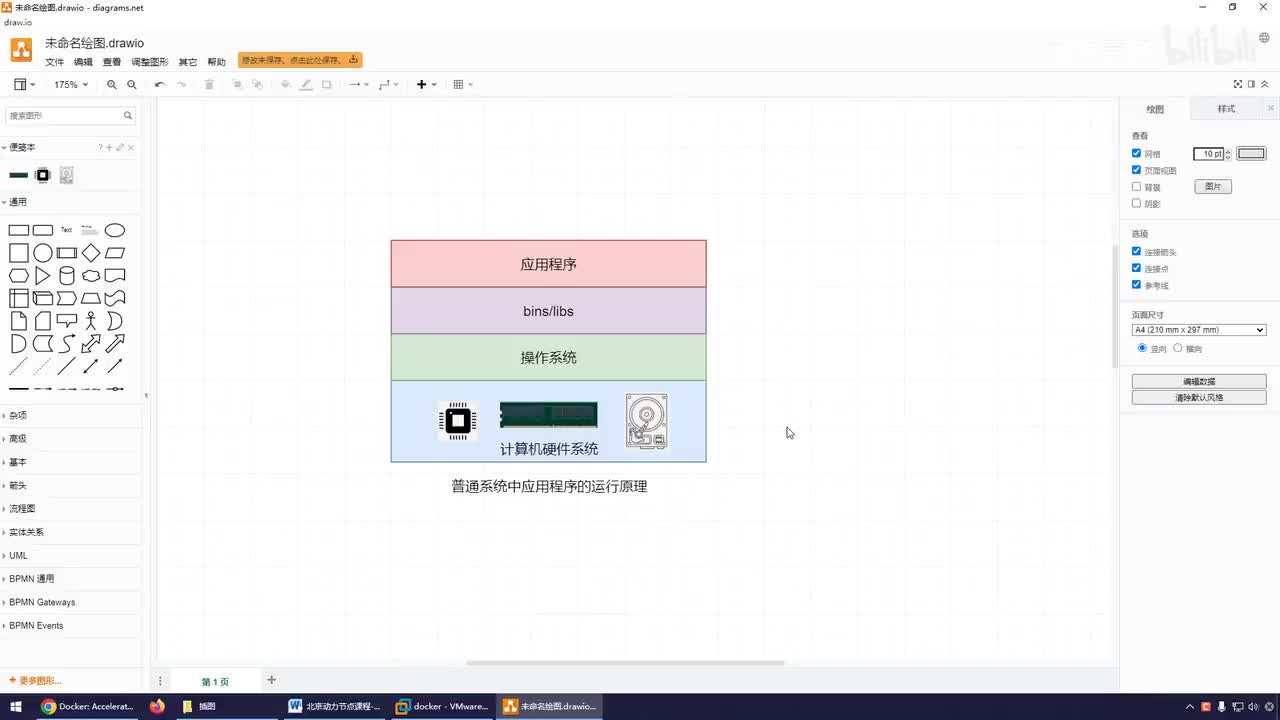Click the to-front toolbar icon
This screenshot has width=1280, height=720.
point(237,85)
